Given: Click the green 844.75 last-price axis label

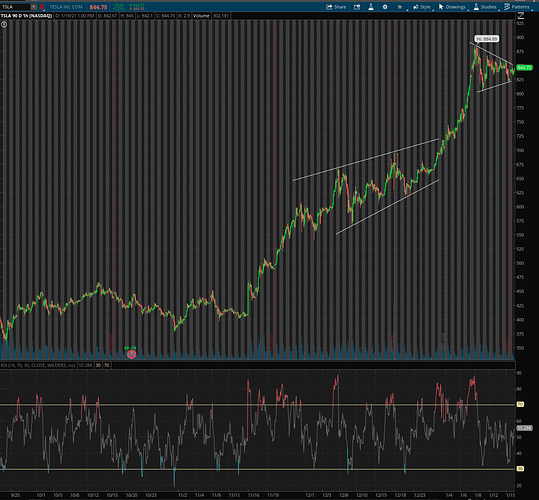Looking at the screenshot, I should tap(525, 68).
